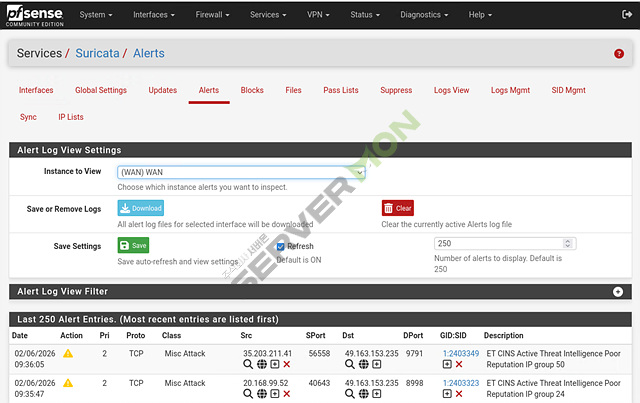Add source 35.203.211.41 to suppress list
This screenshot has height=403, width=640.
coord(275,364)
